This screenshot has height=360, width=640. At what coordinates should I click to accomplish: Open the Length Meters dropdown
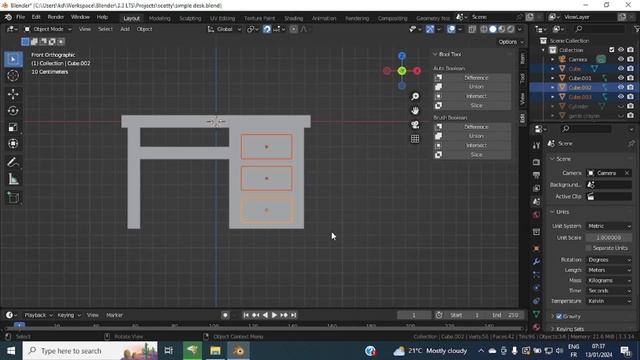[x=609, y=270]
